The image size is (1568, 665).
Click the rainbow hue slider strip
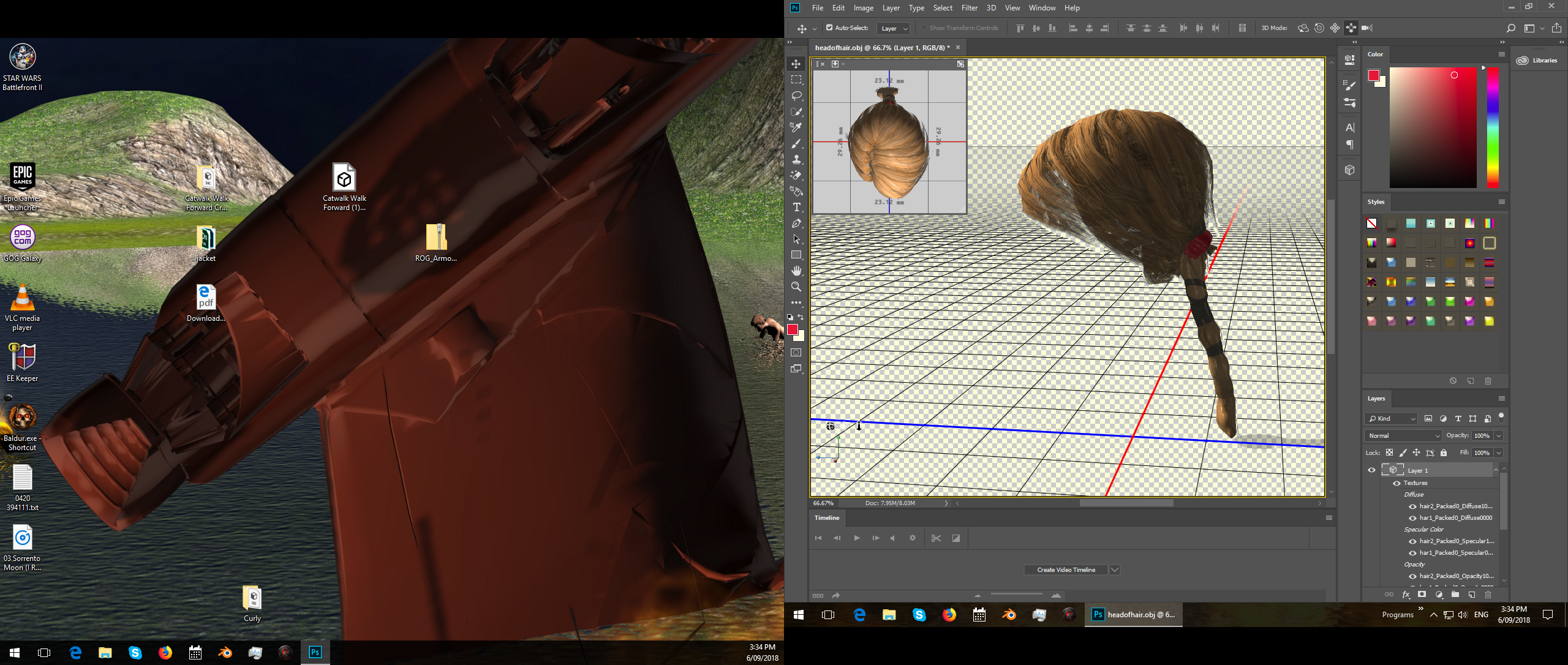pos(1493,127)
